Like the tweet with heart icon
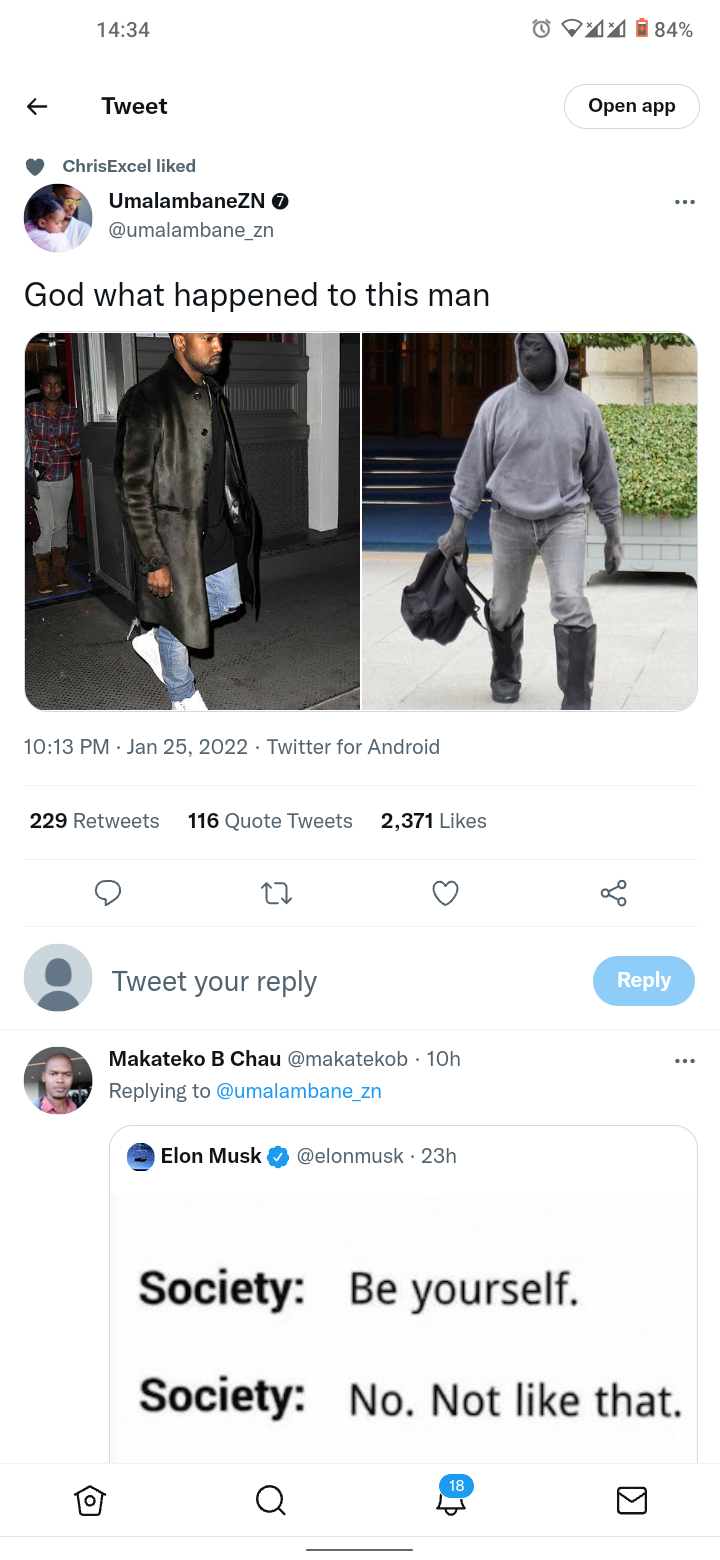Image resolution: width=720 pixels, height=1560 pixels. click(445, 893)
